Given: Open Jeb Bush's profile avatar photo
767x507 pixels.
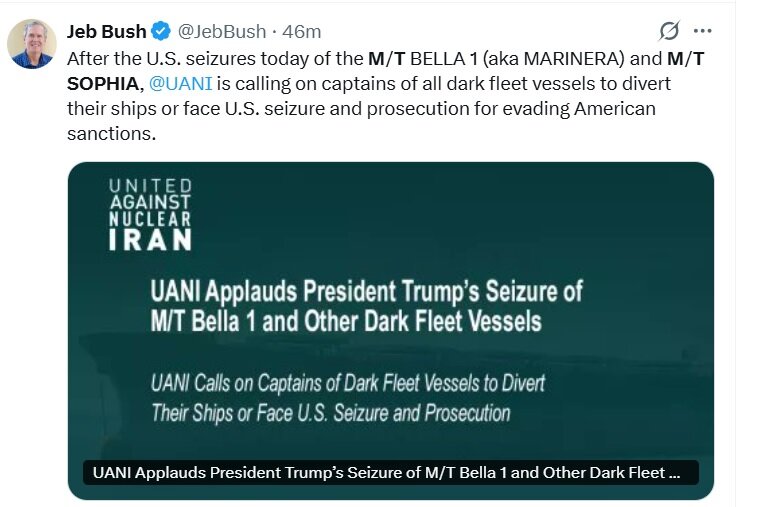Looking at the screenshot, I should [x=31, y=44].
